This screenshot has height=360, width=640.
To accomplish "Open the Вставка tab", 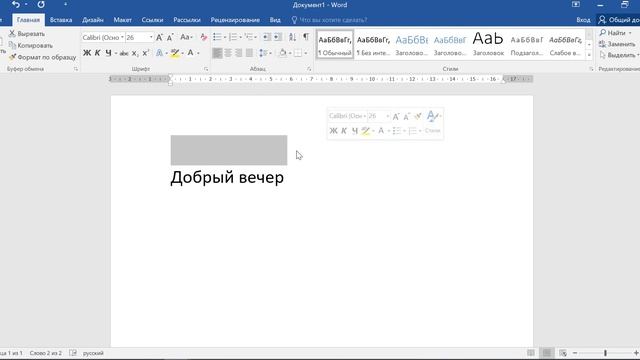I will (x=61, y=20).
